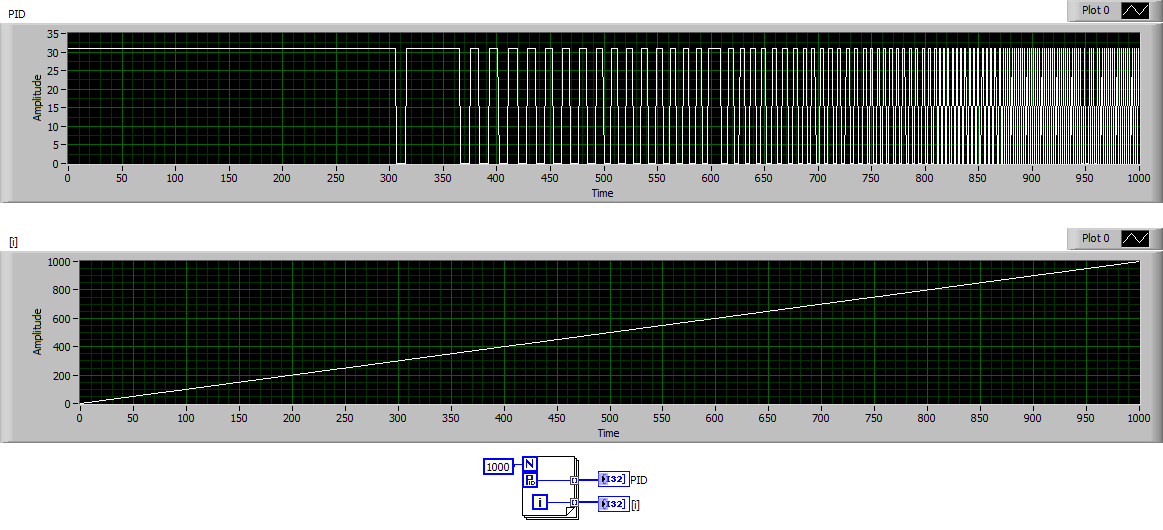Click the PID graph plot legend line icon
The width and height of the screenshot is (1163, 530).
[x=1135, y=10]
